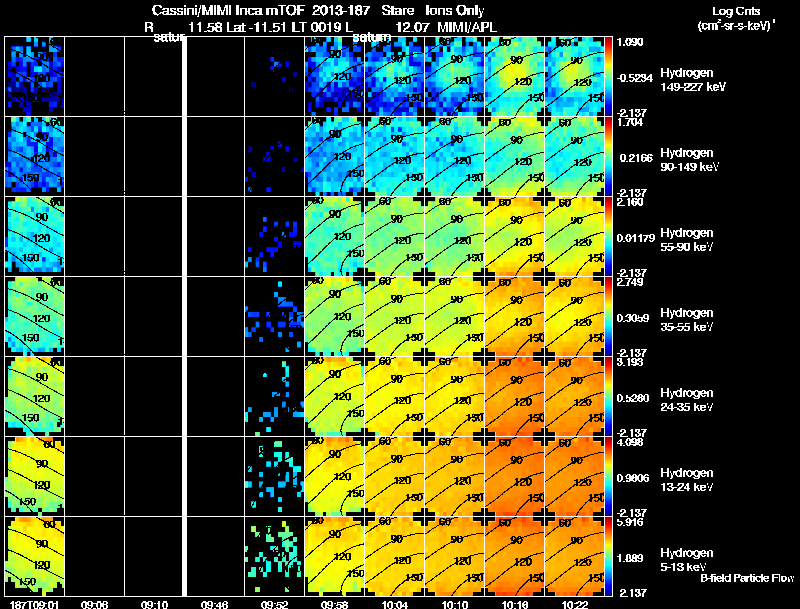Select the 35-55 keV panel at 10:16
This screenshot has height=609, width=800.
[514, 316]
